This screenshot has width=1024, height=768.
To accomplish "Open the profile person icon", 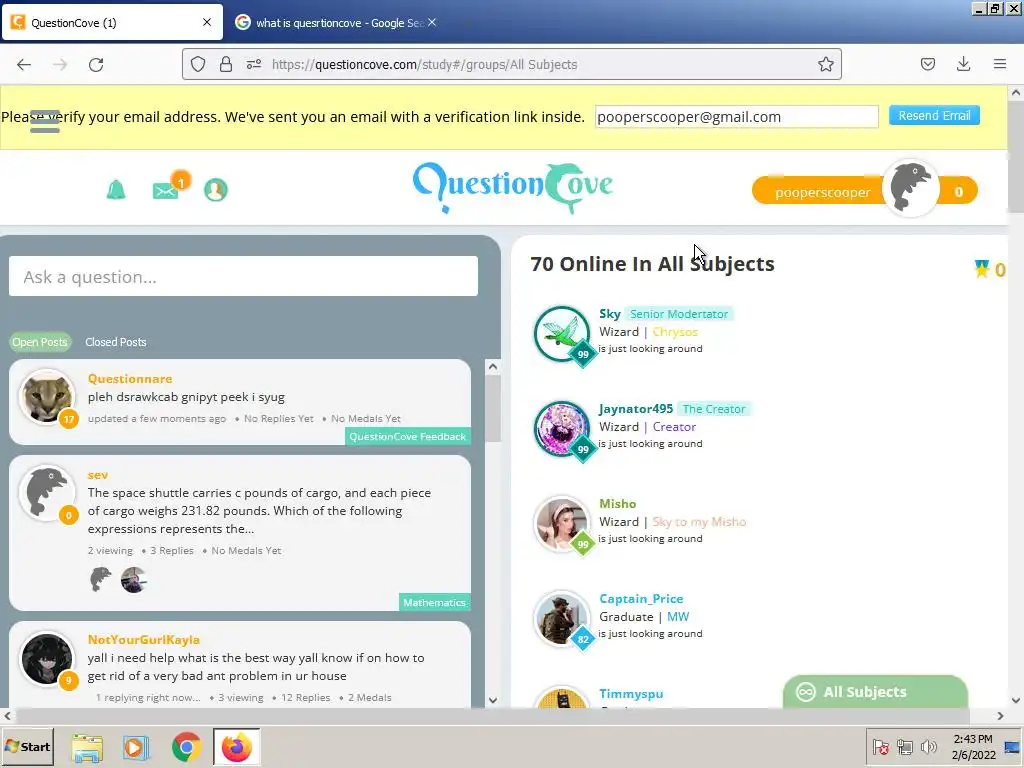I will 216,189.
